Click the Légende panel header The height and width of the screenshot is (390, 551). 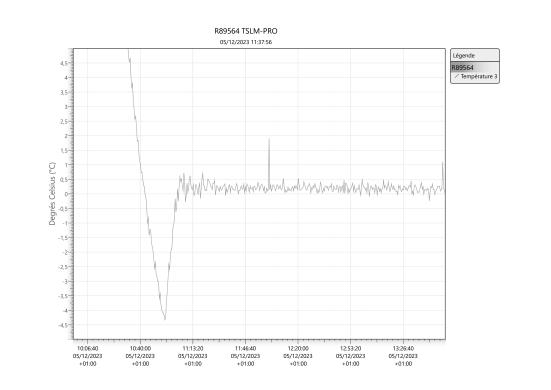(475, 56)
